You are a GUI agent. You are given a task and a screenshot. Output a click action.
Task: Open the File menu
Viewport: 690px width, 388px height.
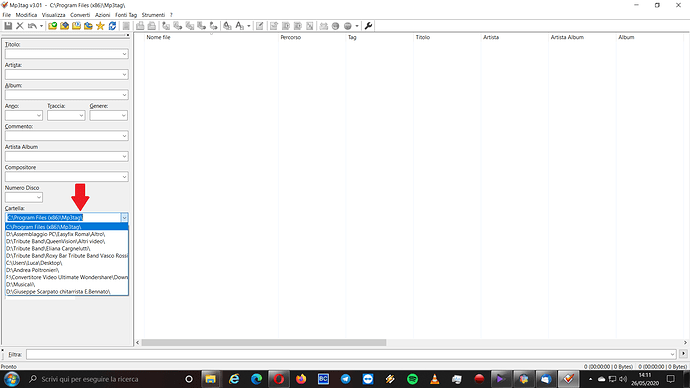[x=7, y=15]
